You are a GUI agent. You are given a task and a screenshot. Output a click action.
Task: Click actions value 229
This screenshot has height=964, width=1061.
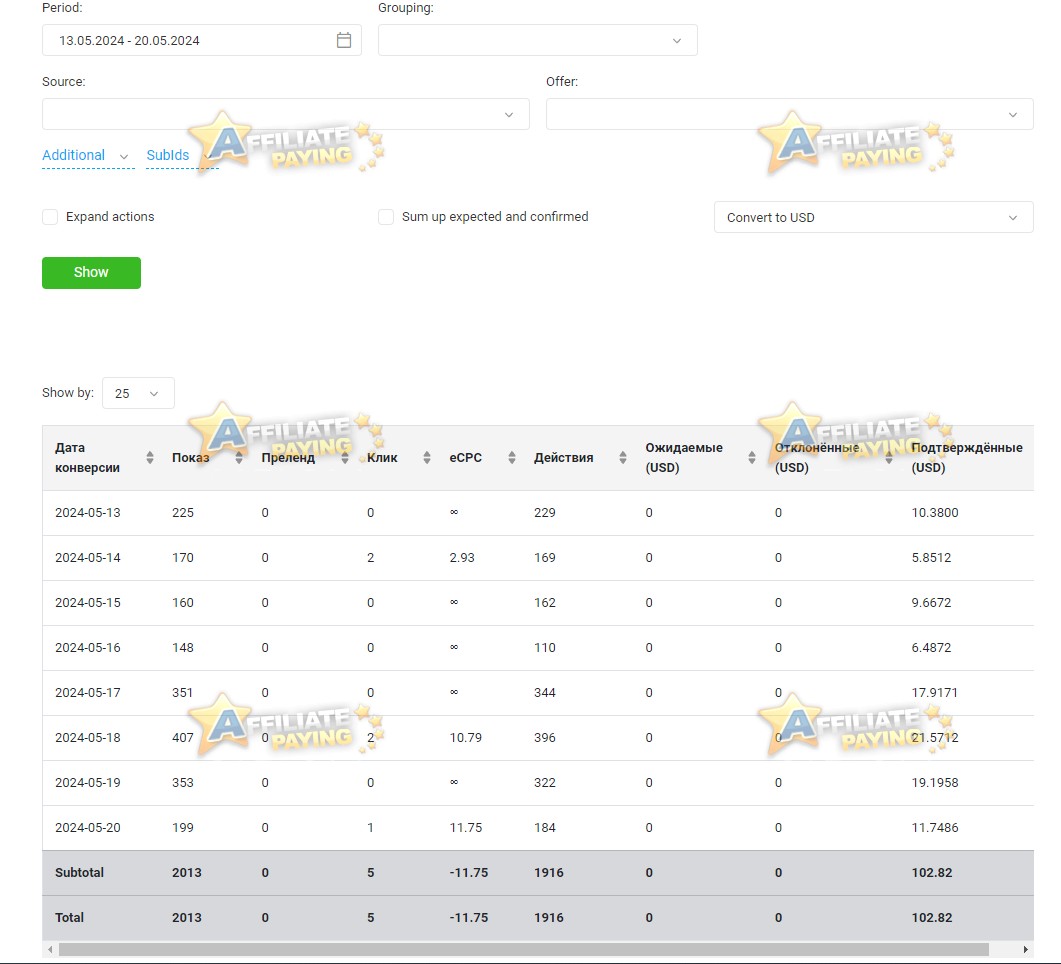[545, 513]
